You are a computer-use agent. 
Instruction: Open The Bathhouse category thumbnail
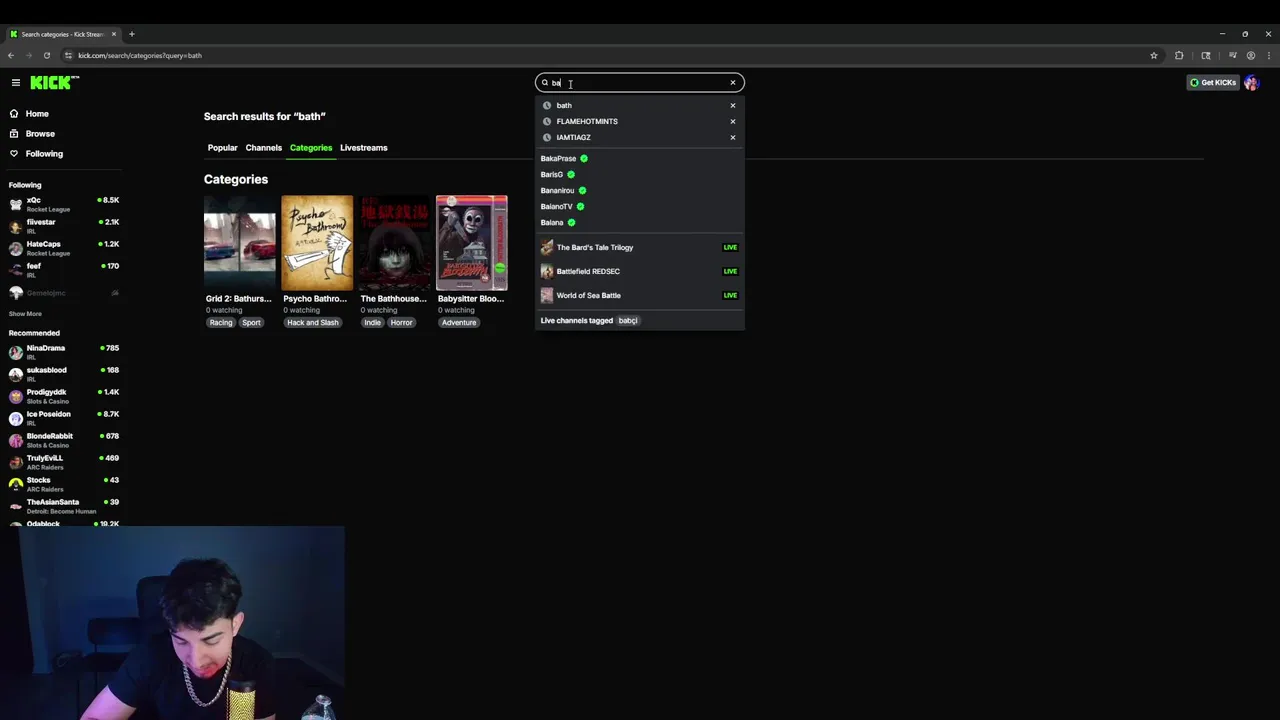pyautogui.click(x=394, y=243)
